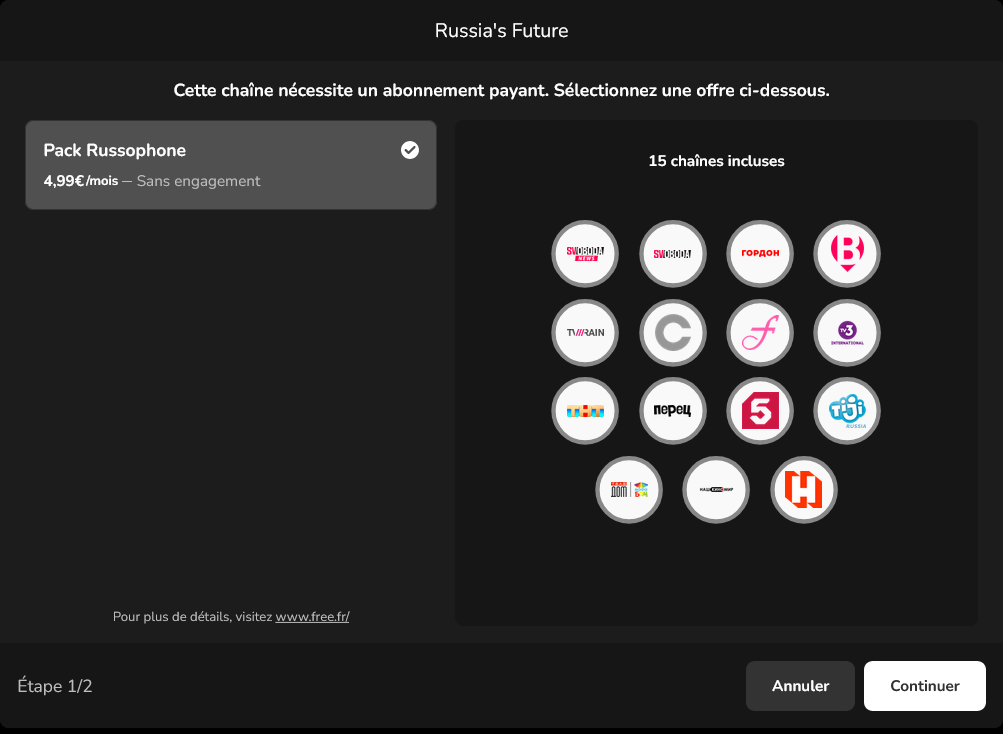Screen dimensions: 1003x734
Task: Click the Svoboda News channel logo
Action: click(x=585, y=253)
